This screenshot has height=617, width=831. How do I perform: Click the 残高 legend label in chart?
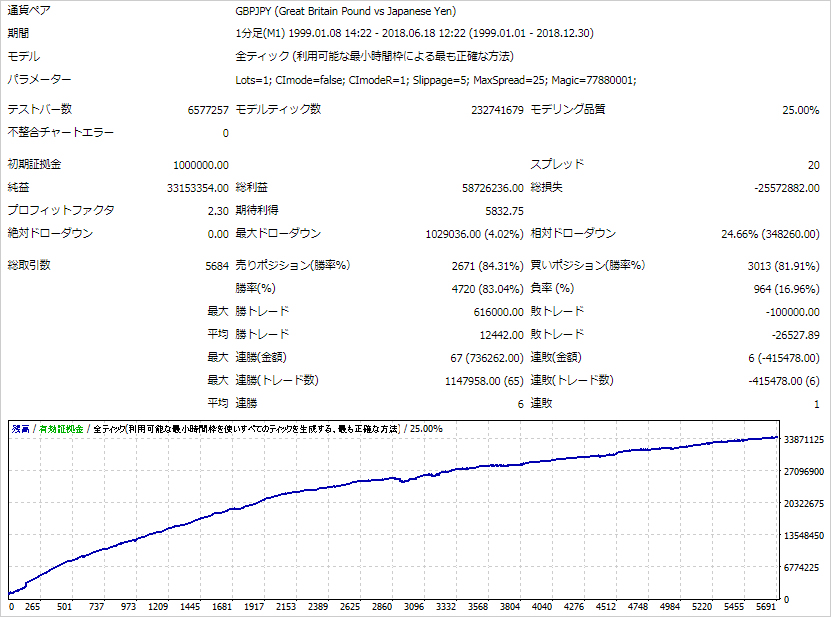tap(21, 429)
